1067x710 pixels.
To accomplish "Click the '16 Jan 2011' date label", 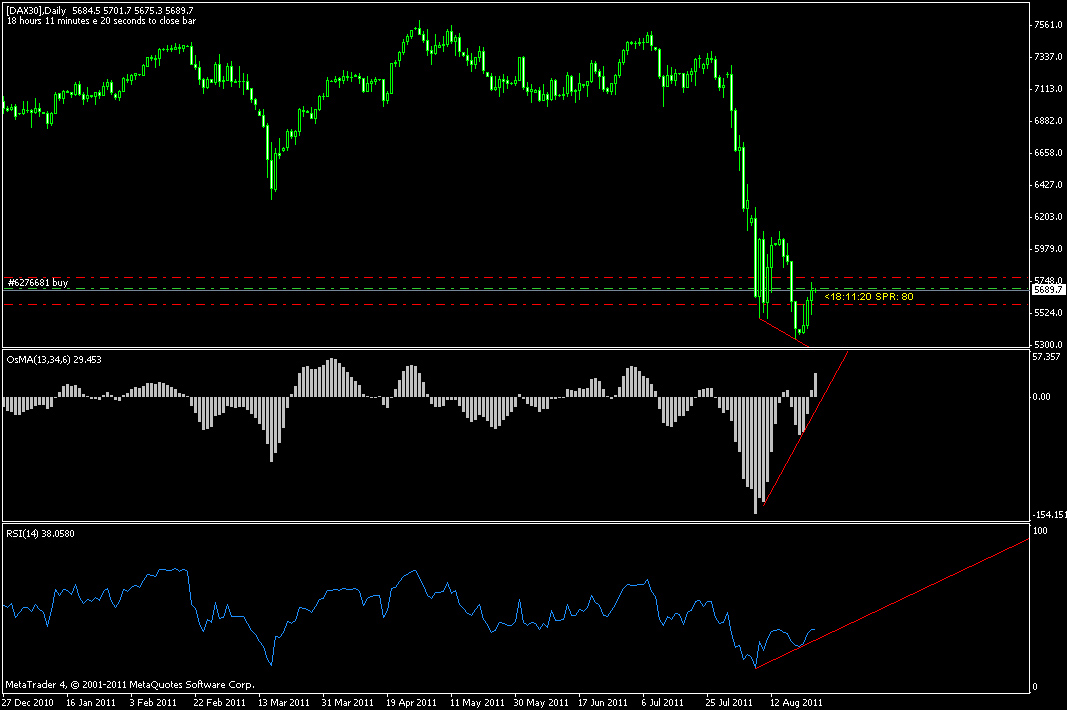I will [91, 703].
